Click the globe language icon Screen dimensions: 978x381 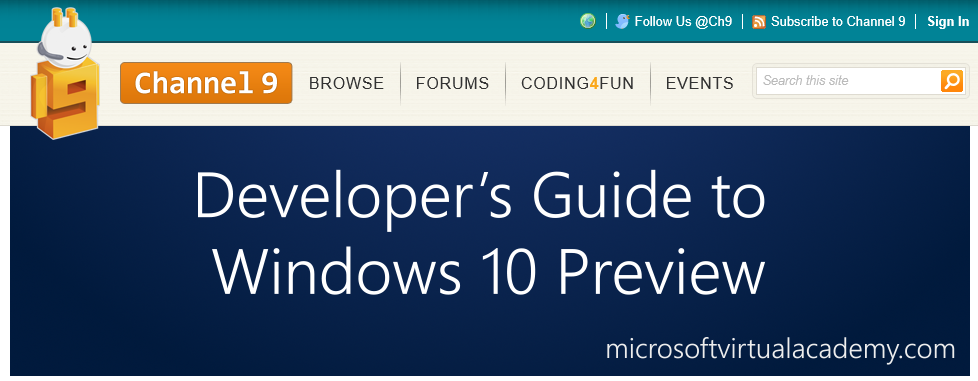tap(588, 21)
